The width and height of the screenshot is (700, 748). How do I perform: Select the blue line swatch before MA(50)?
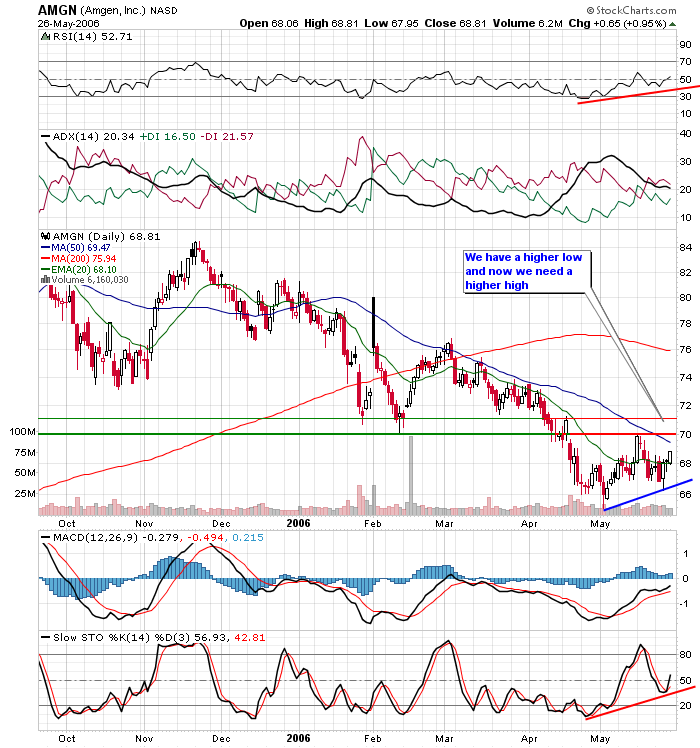pos(46,248)
